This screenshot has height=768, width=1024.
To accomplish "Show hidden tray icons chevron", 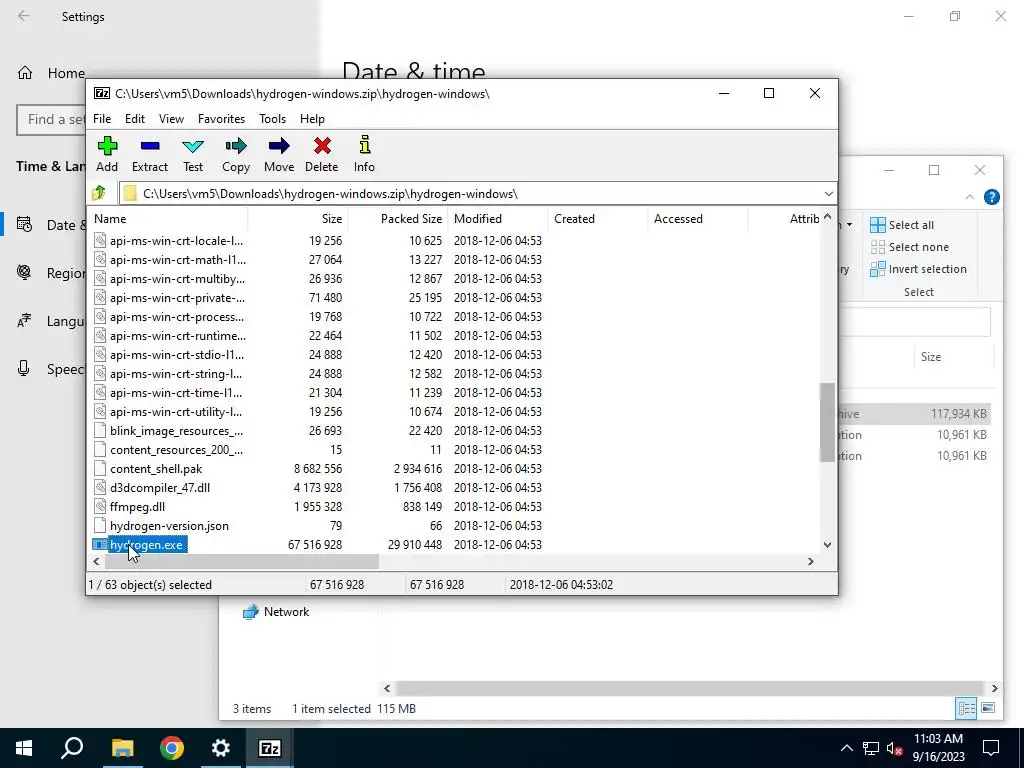I will pos(846,748).
